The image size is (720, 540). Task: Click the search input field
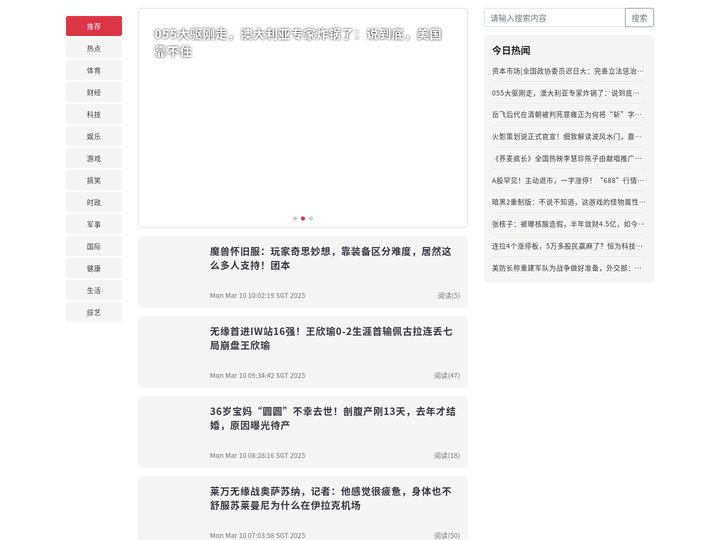554,18
